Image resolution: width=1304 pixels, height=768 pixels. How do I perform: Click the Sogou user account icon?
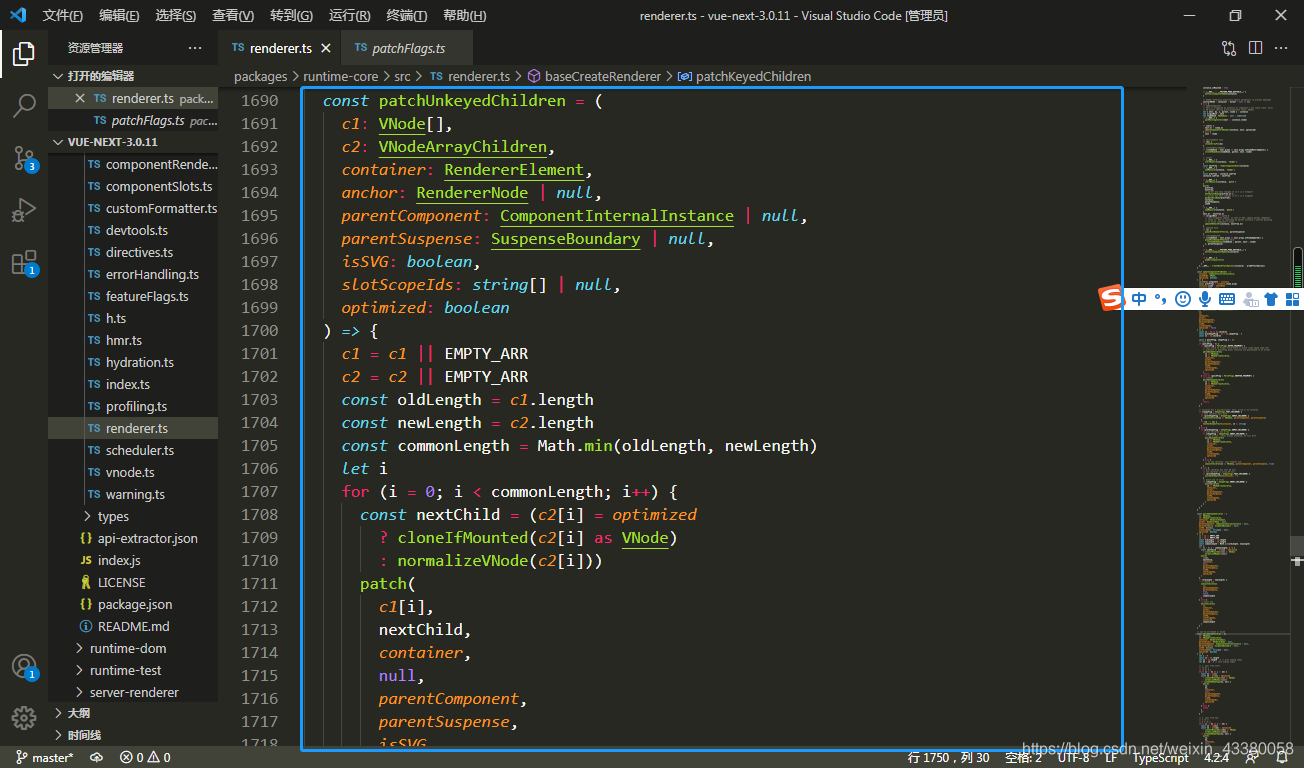point(1250,299)
